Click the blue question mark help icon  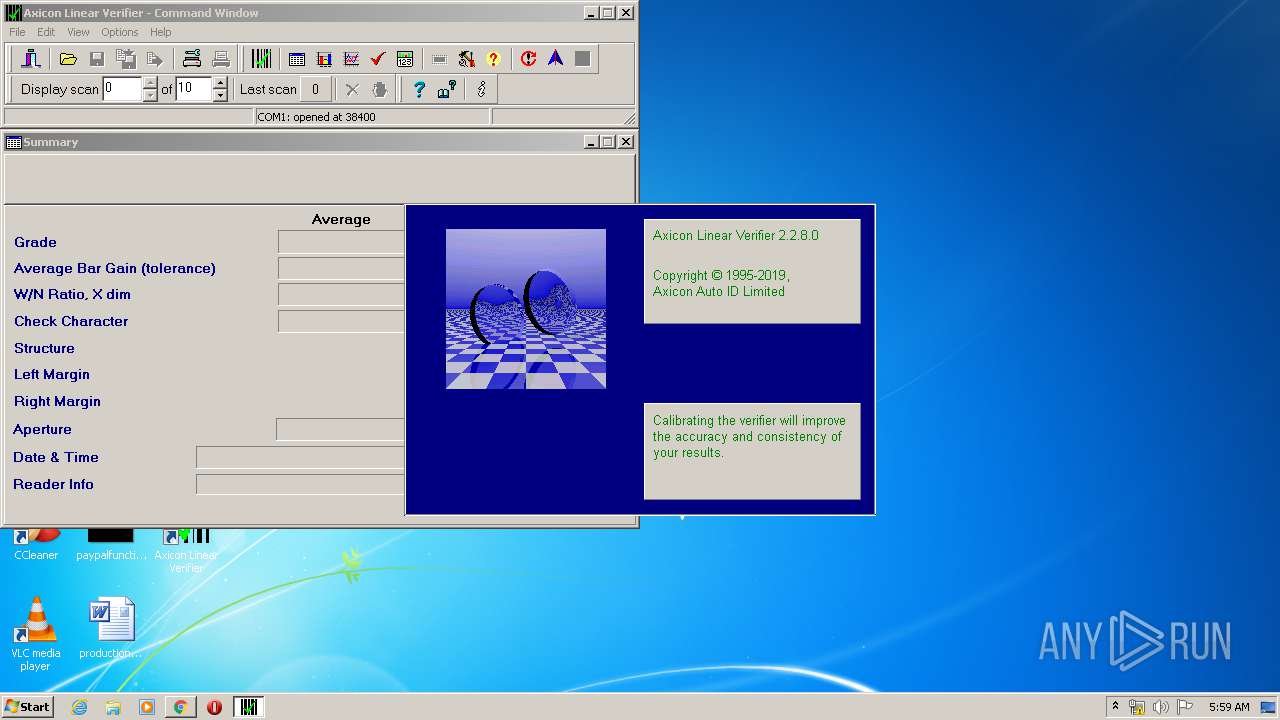(x=419, y=89)
